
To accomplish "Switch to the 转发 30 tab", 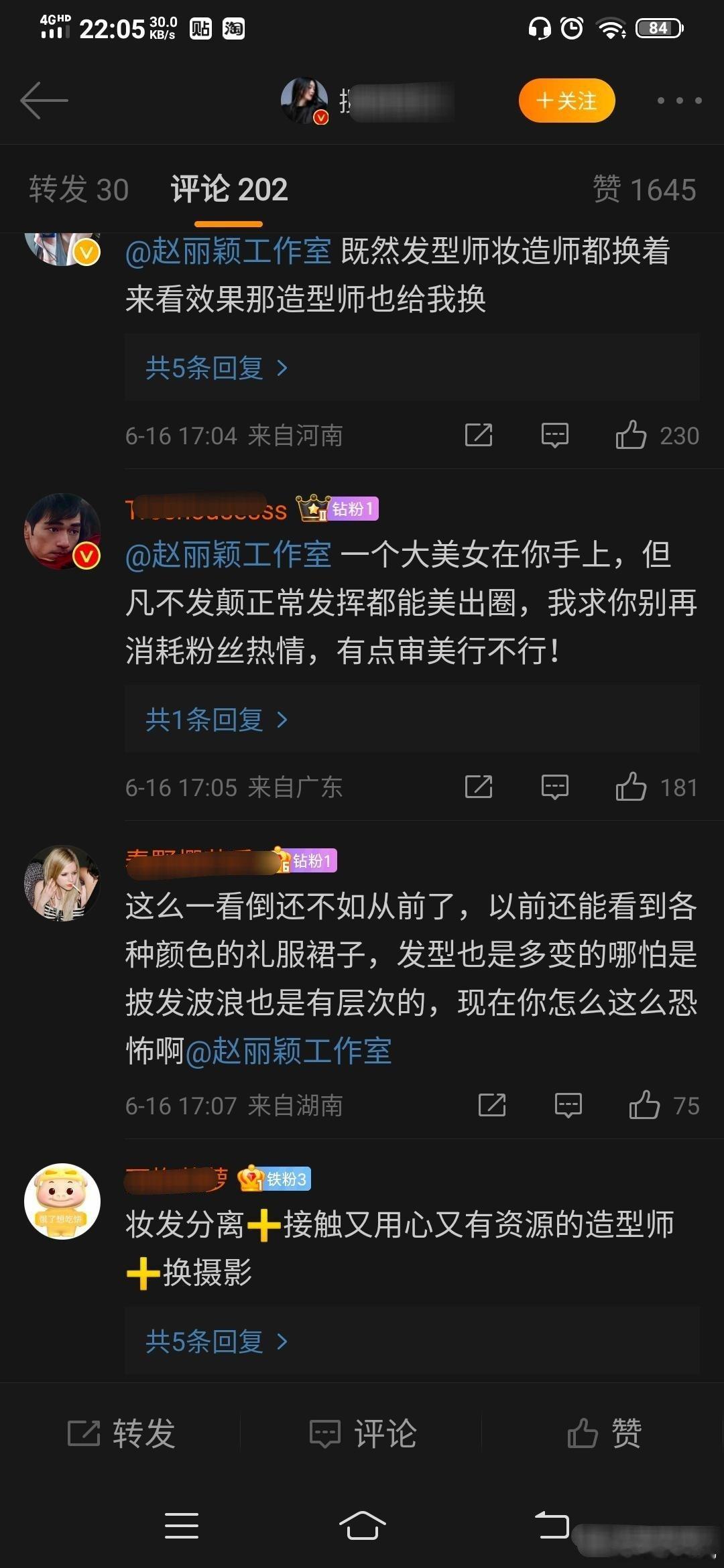I will [78, 190].
